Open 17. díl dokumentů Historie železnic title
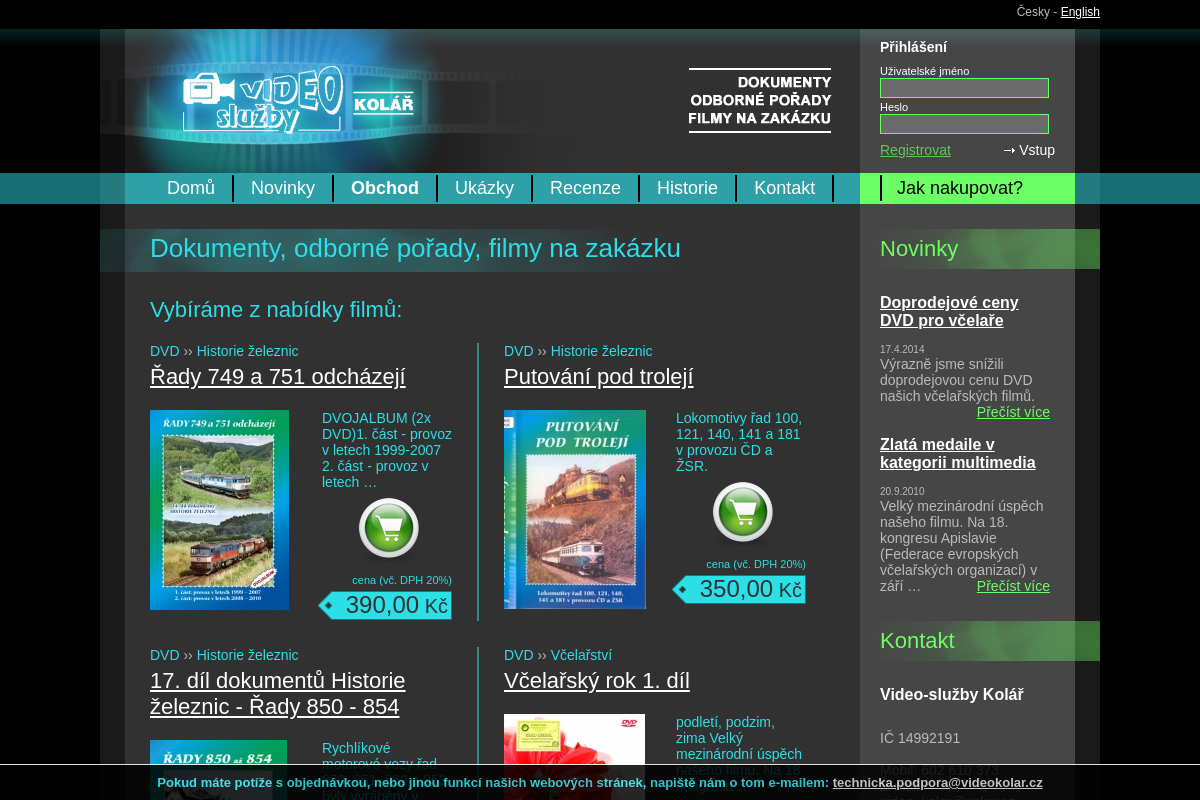Viewport: 1200px width, 800px height. pos(278,694)
